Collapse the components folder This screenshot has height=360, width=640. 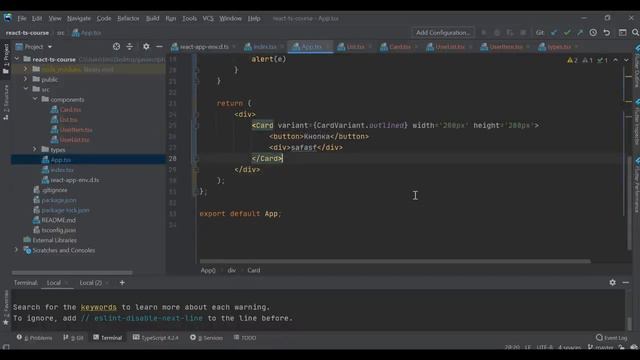pos(35,99)
